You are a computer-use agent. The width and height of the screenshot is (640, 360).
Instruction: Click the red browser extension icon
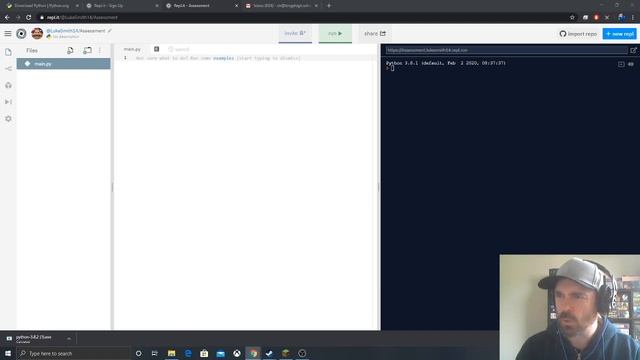point(596,18)
